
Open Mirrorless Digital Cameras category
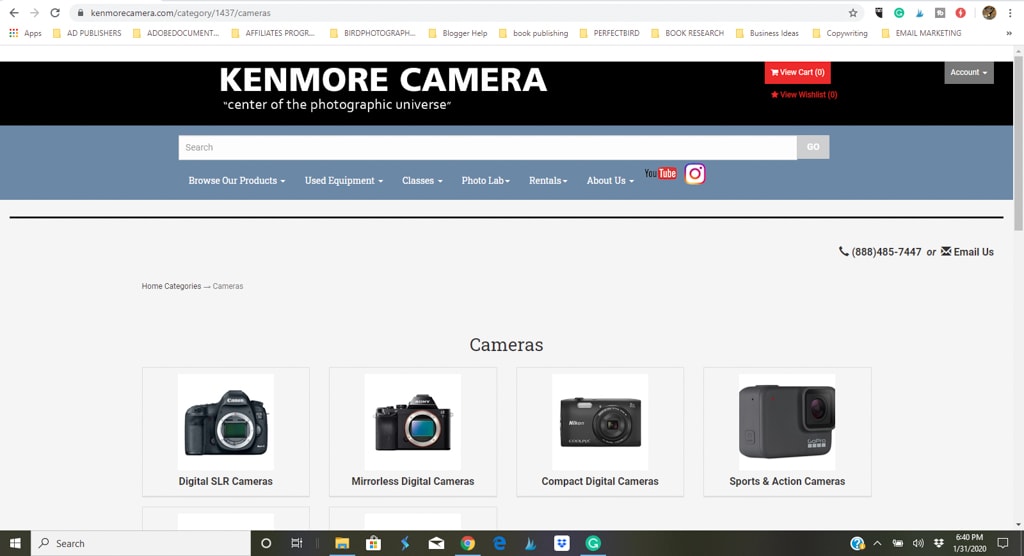413,482
